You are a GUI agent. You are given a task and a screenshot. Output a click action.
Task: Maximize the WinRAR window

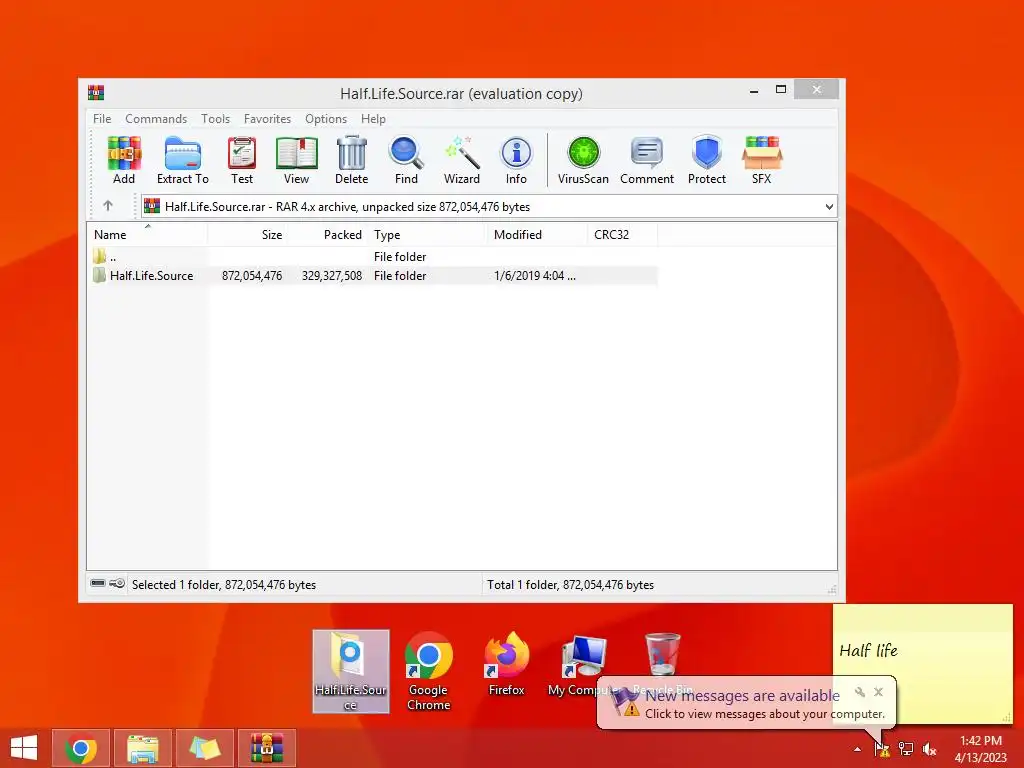click(780, 90)
